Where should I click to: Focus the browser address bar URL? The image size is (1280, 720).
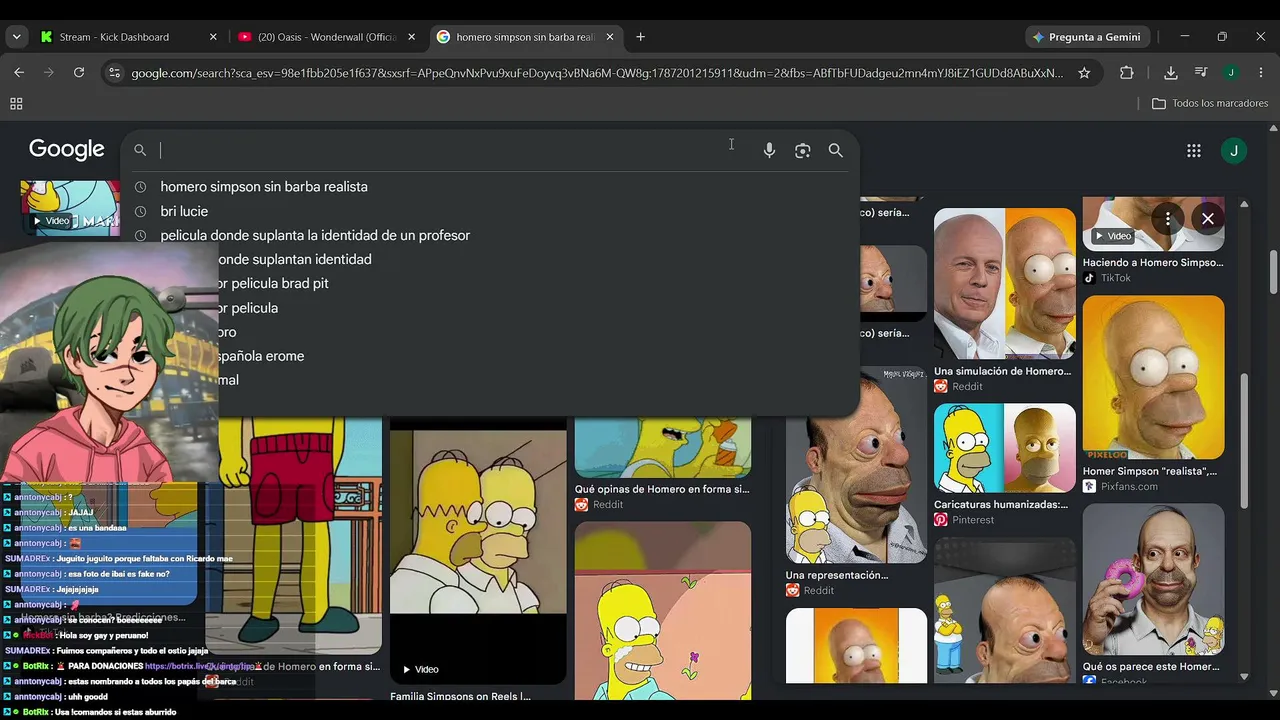click(x=597, y=73)
